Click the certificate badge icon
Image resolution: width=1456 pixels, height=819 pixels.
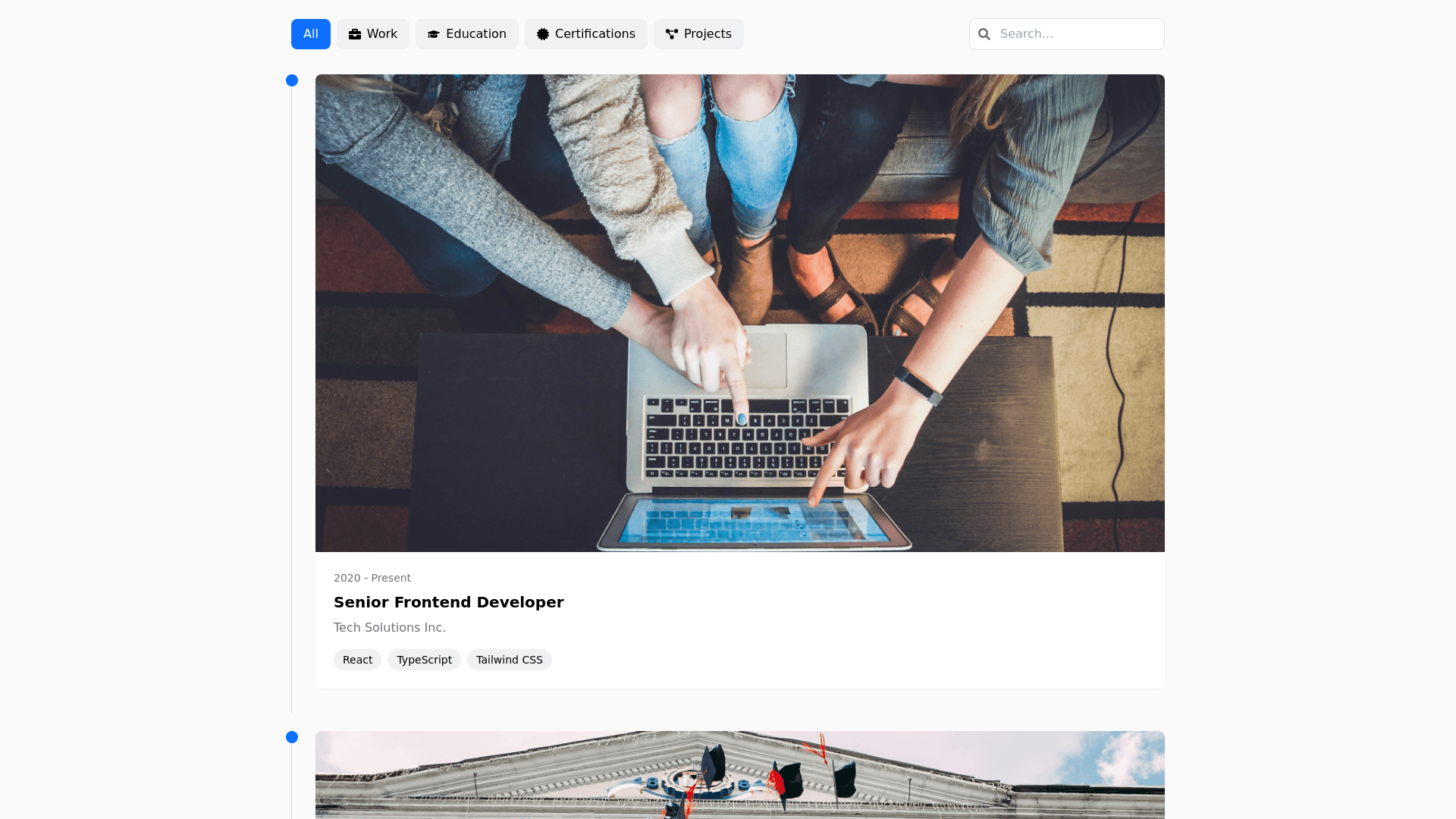(x=543, y=34)
